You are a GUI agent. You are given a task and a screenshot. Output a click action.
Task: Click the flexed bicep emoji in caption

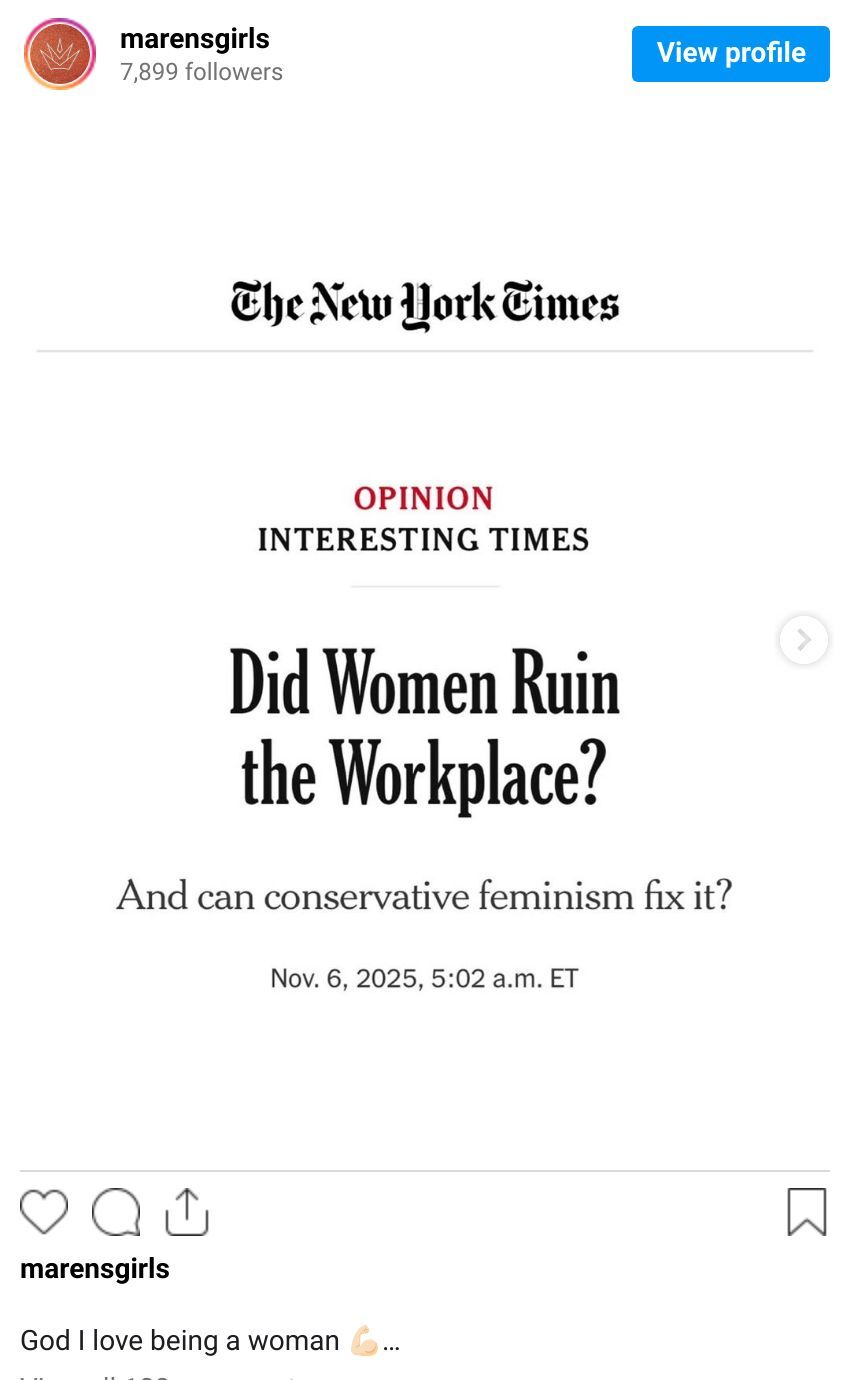[364, 1341]
